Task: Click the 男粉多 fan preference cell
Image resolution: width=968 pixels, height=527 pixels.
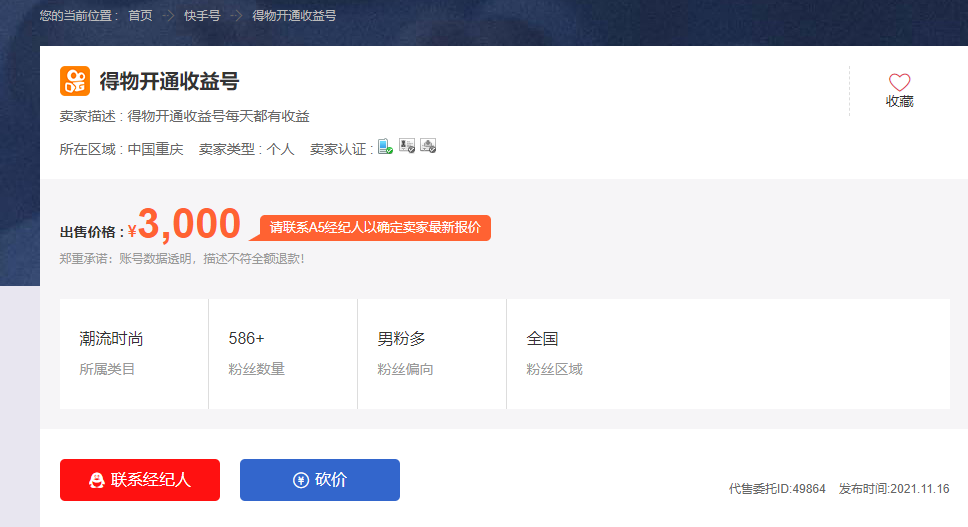Action: click(x=432, y=354)
